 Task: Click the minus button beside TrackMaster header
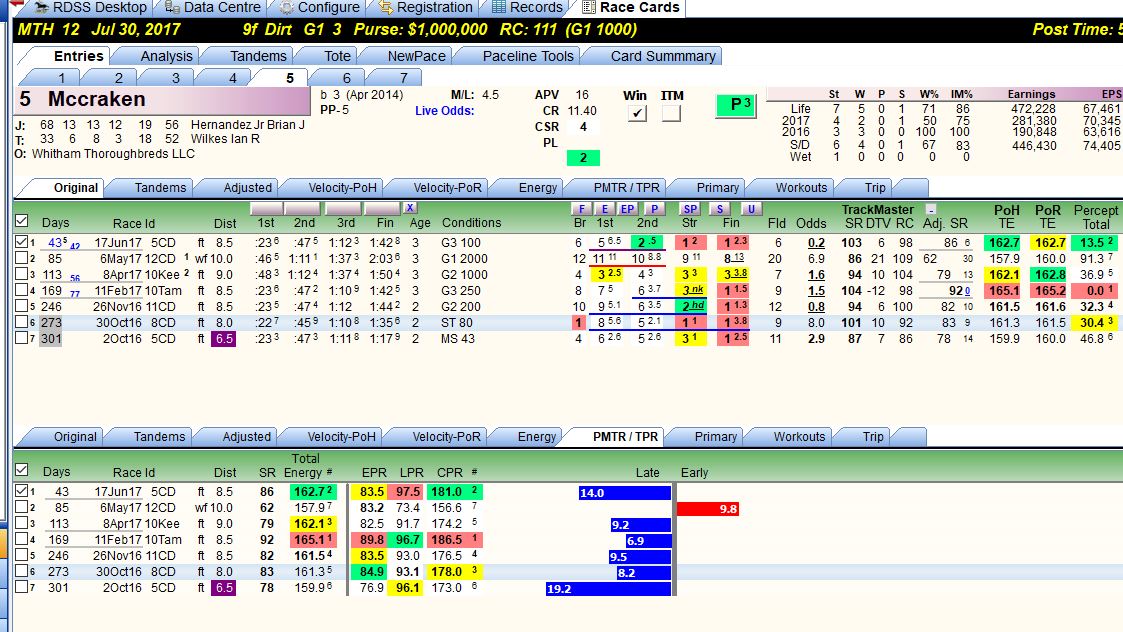pos(930,209)
